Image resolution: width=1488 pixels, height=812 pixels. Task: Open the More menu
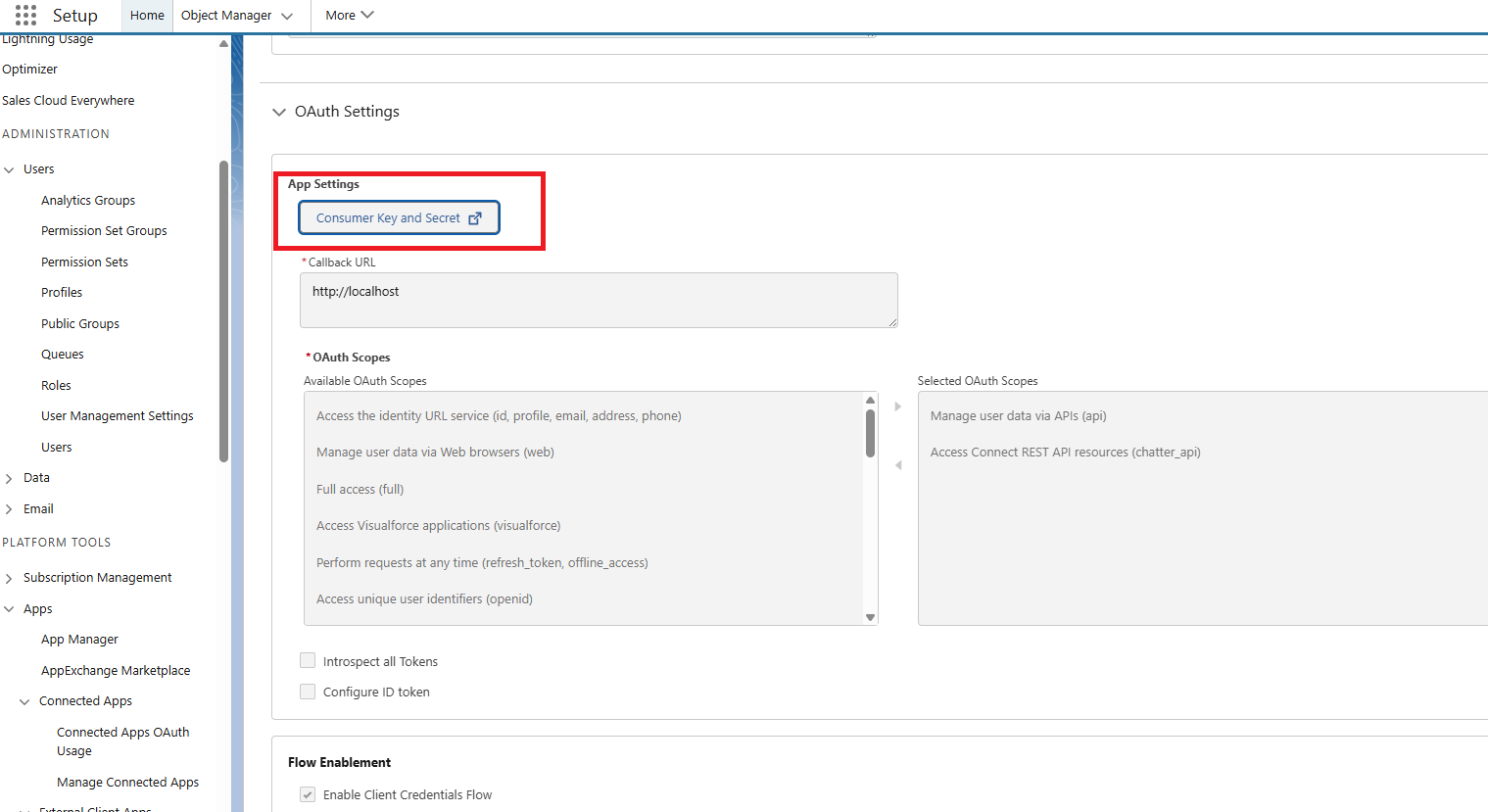(349, 16)
